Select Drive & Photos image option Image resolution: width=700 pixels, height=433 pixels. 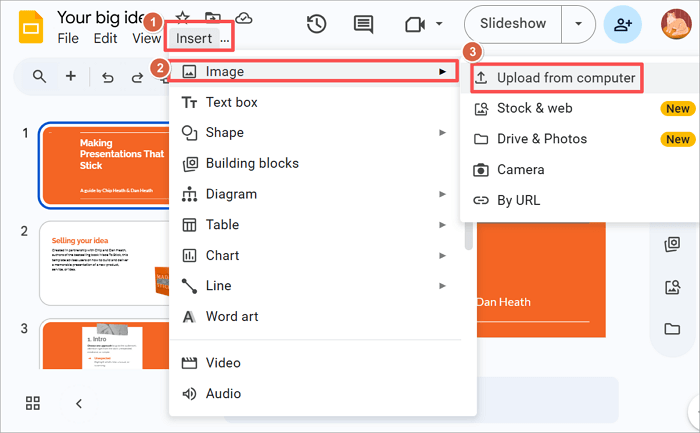click(x=580, y=139)
